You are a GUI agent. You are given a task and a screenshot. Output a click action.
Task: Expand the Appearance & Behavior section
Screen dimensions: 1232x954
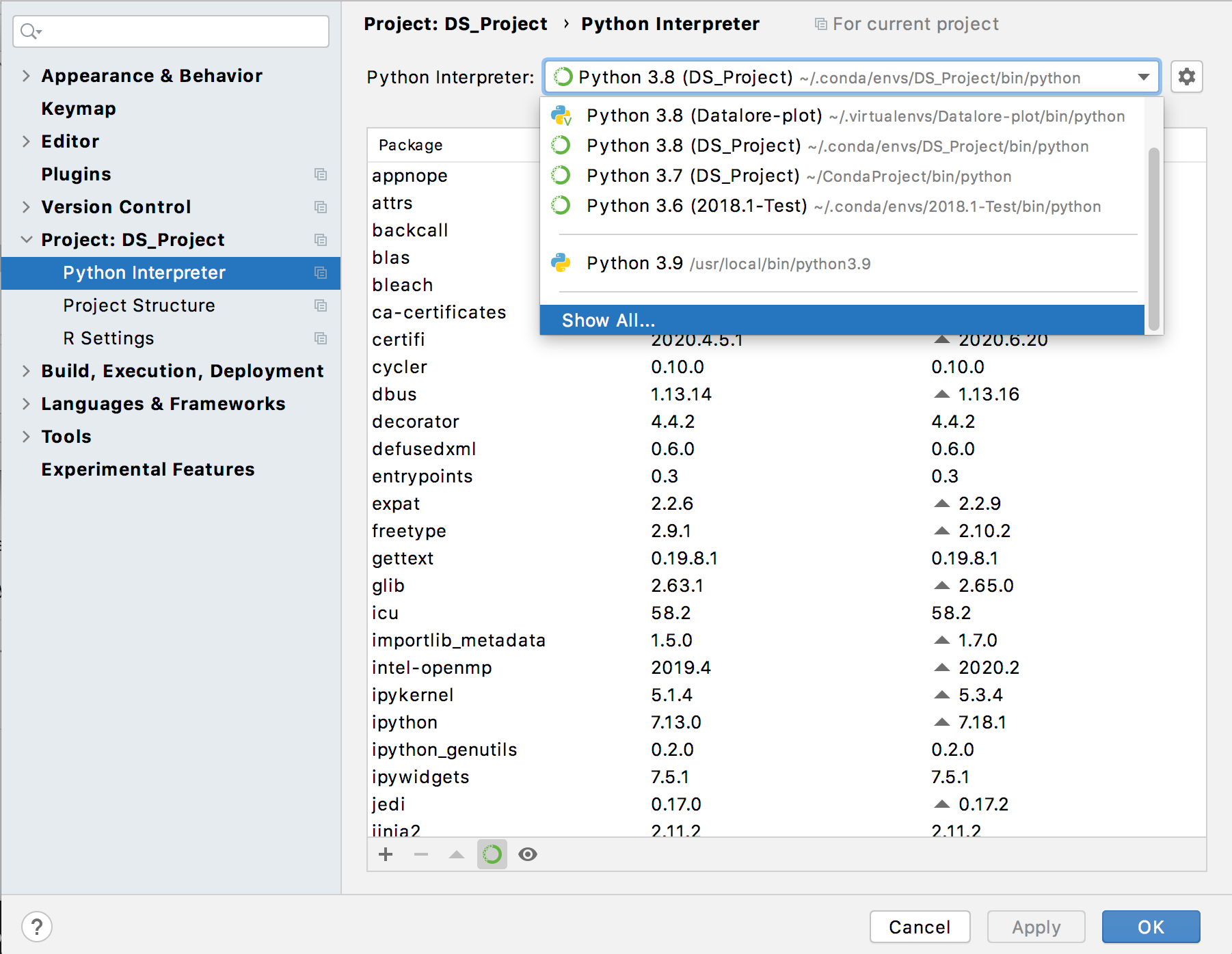(26, 76)
